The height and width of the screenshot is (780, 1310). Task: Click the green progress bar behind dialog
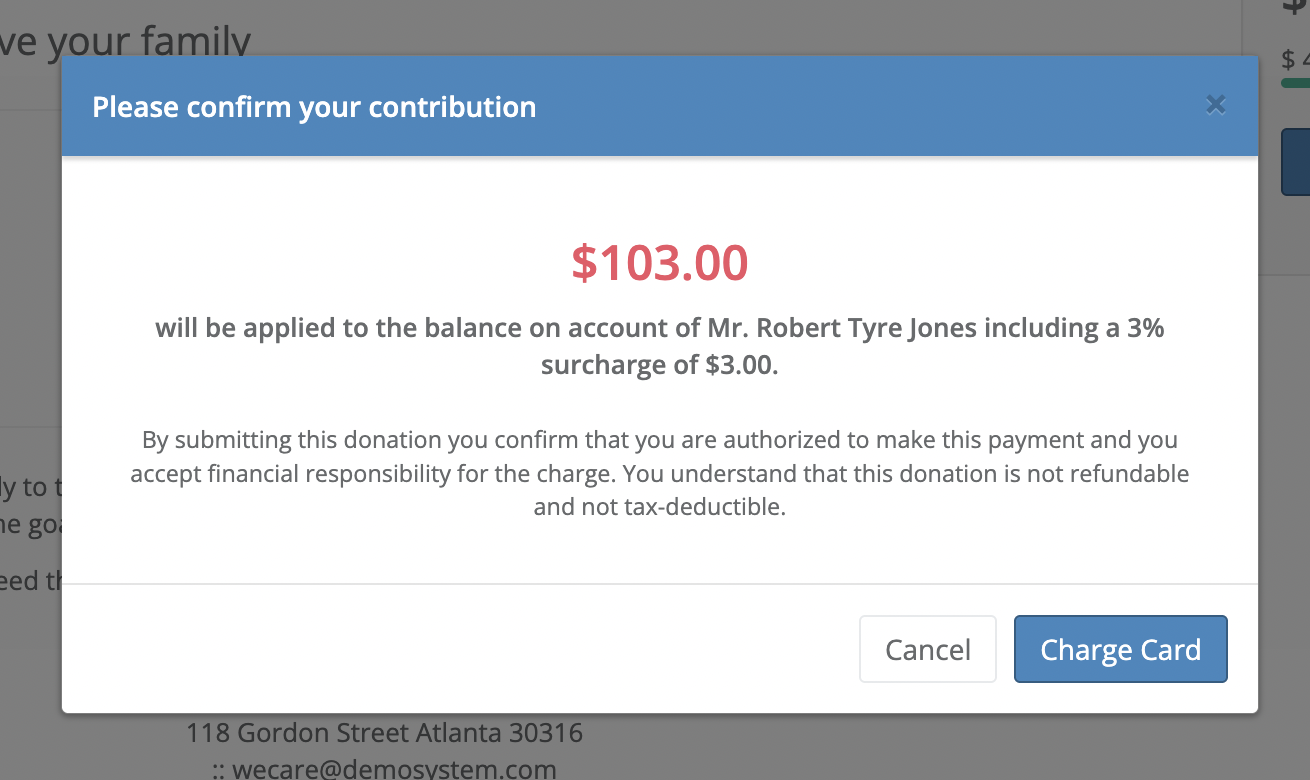coord(1296,83)
